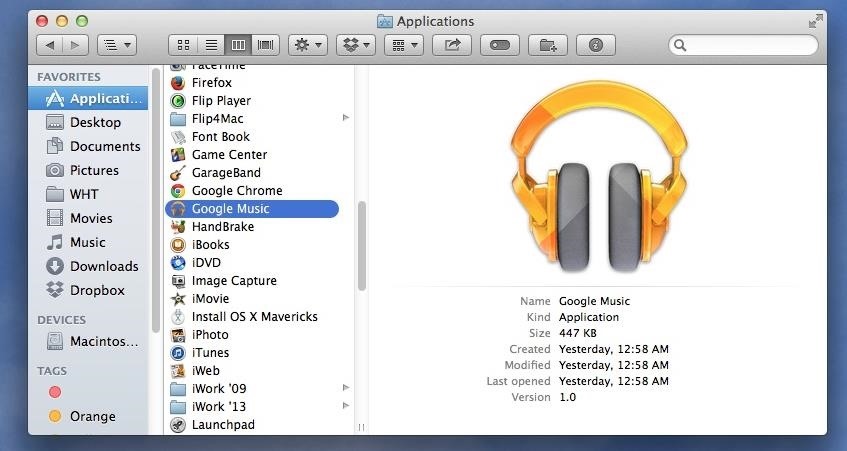Select the Google Chrome app icon
This screenshot has height=451, width=847.
pos(178,191)
